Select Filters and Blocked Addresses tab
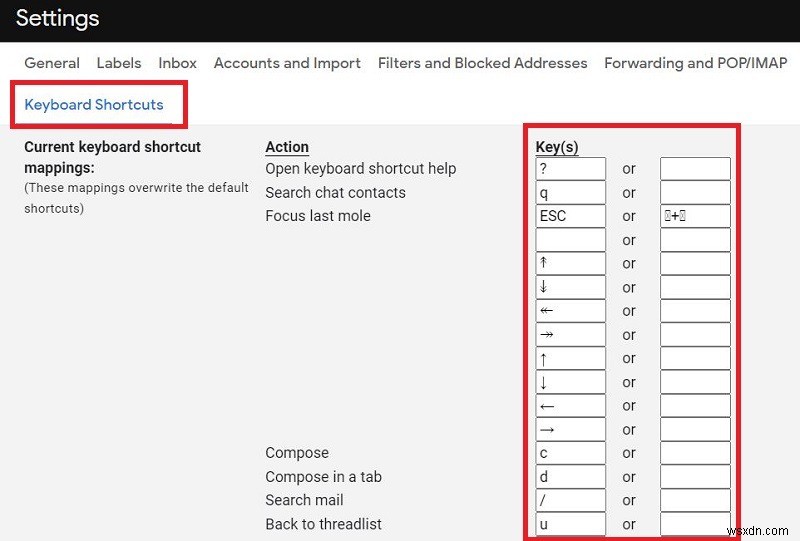Image resolution: width=800 pixels, height=541 pixels. [x=482, y=63]
